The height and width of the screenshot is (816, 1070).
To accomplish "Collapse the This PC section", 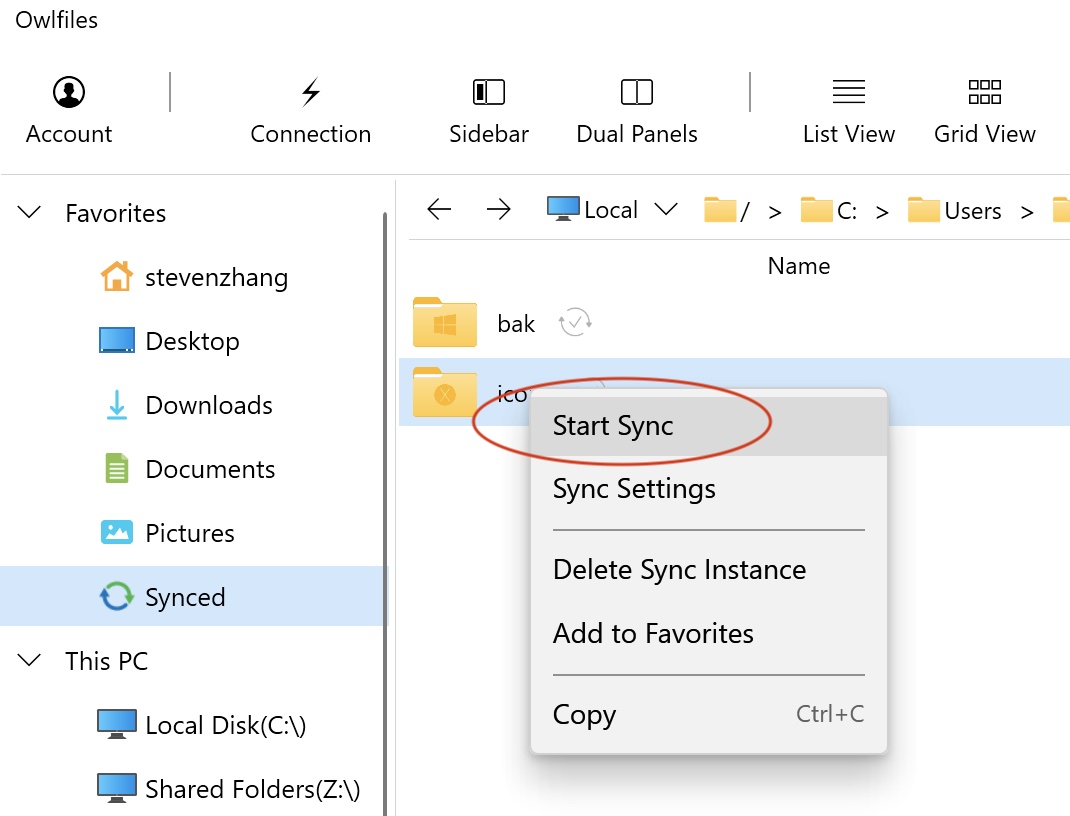I will [x=29, y=660].
